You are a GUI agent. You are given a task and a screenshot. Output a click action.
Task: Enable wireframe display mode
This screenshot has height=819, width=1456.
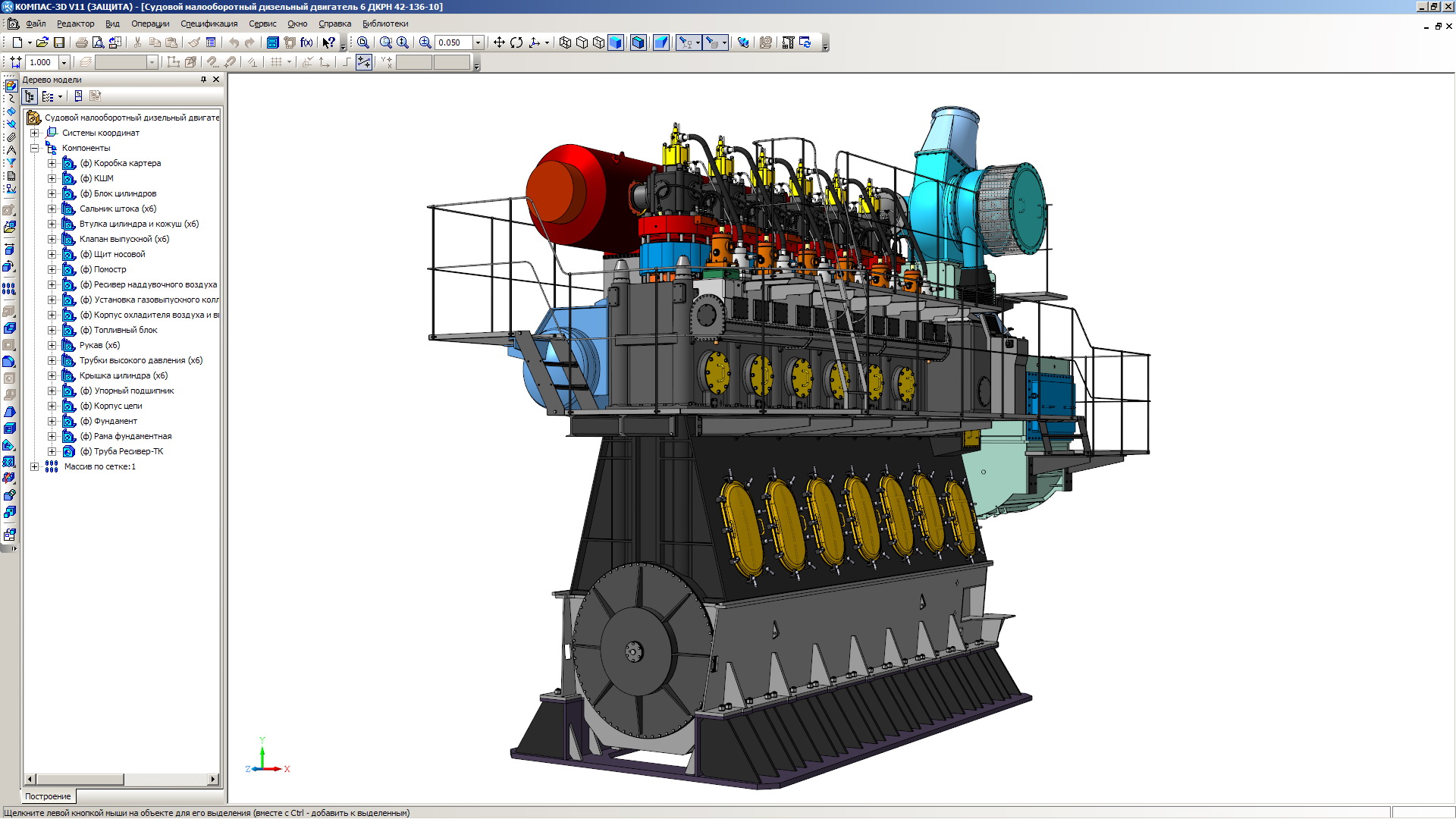point(565,42)
